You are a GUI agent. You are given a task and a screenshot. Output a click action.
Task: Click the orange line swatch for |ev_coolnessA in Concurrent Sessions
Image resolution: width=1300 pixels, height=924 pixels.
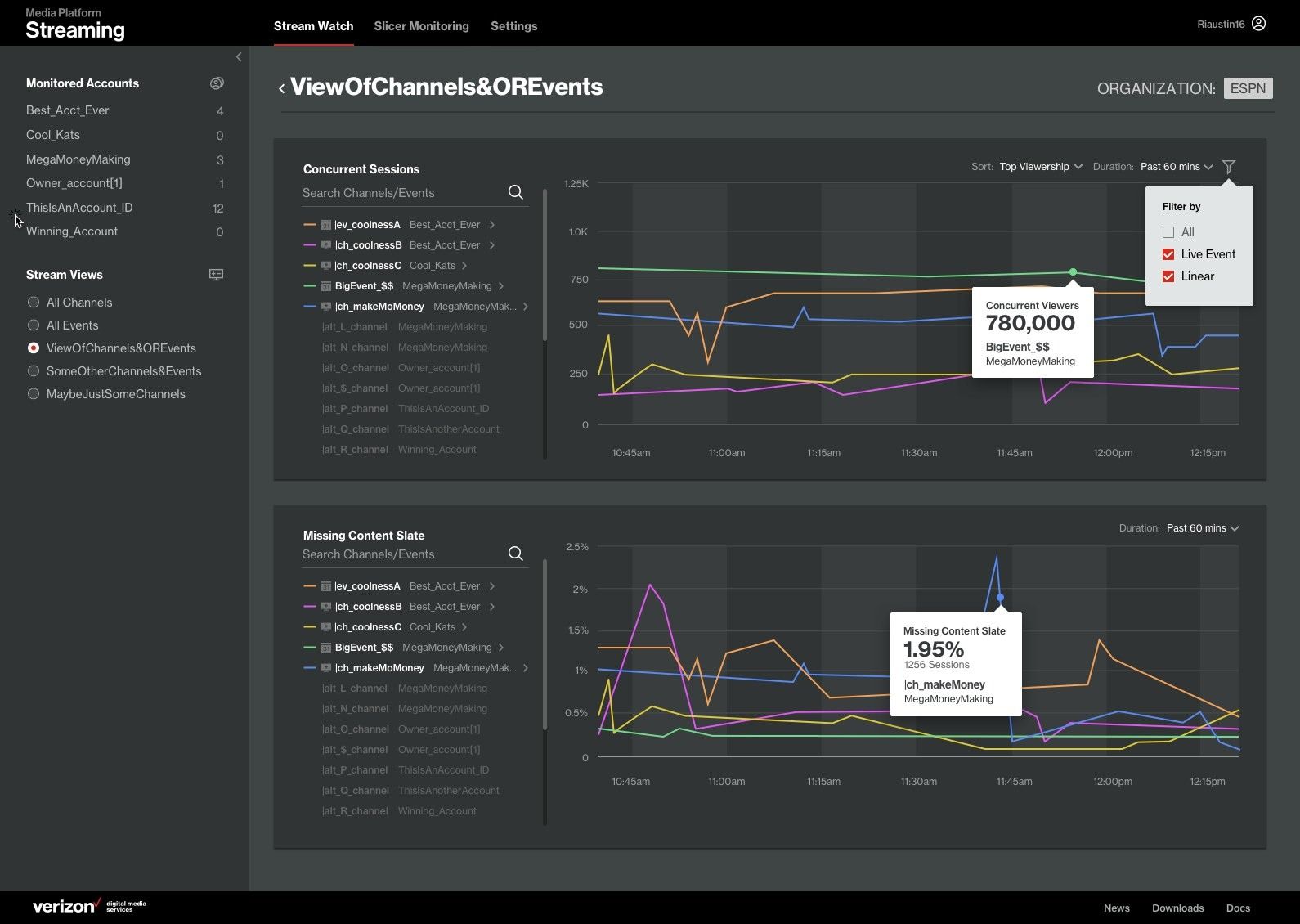click(310, 225)
